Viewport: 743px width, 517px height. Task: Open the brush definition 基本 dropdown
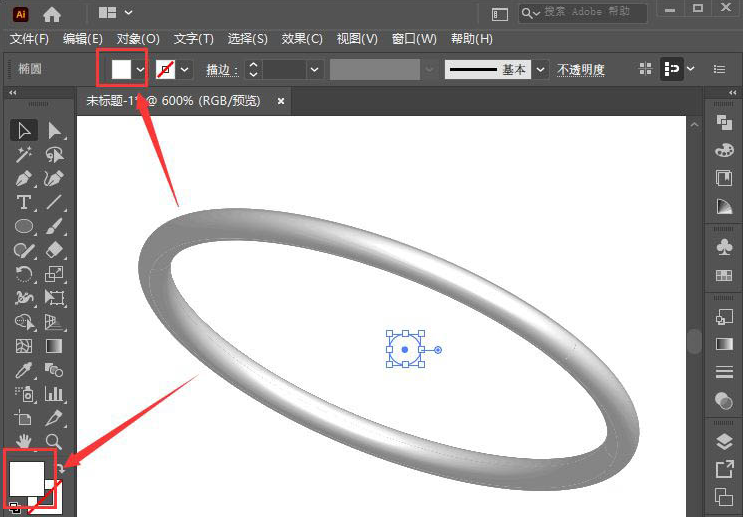(x=540, y=70)
